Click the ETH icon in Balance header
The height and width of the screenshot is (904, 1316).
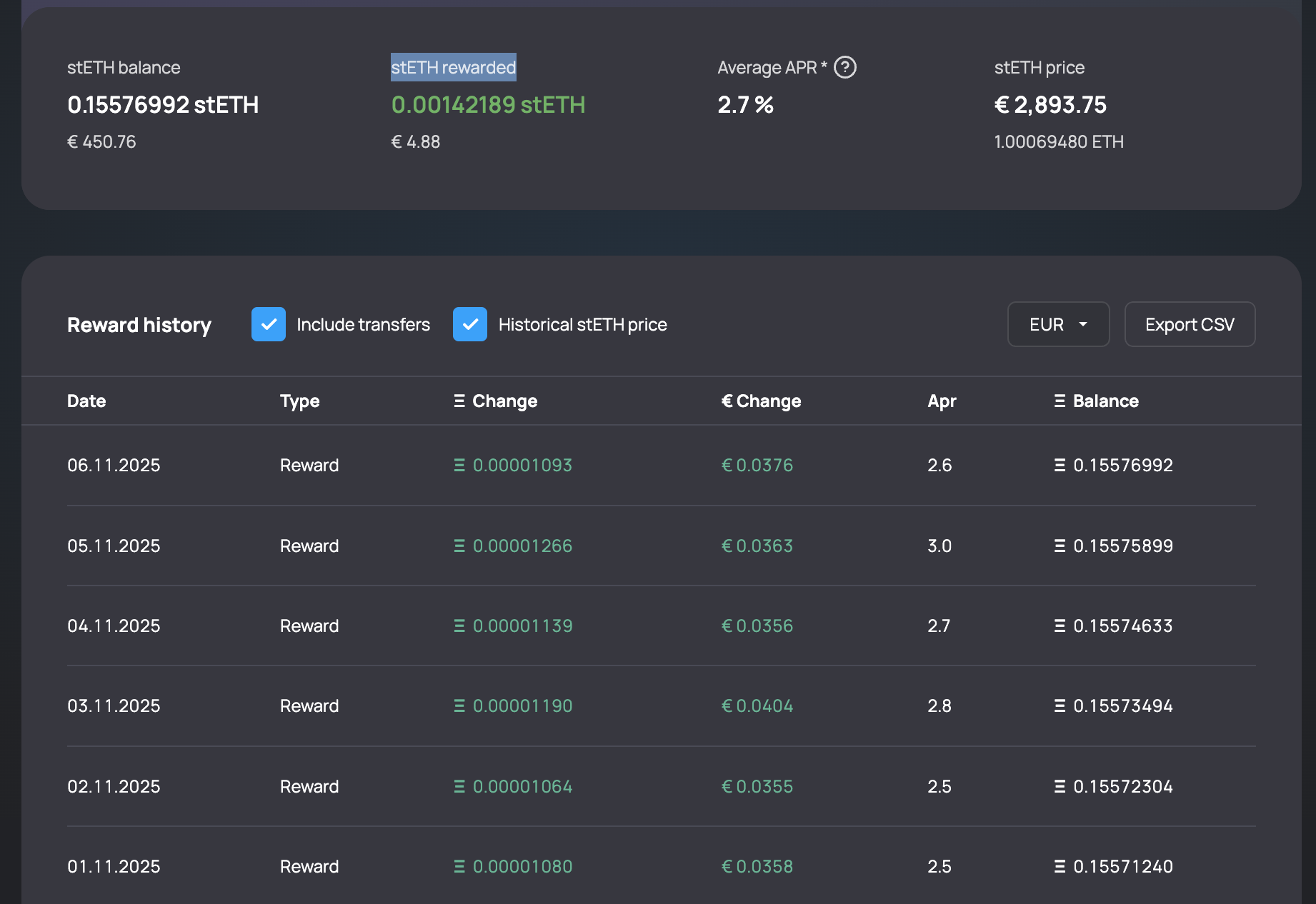[1060, 401]
